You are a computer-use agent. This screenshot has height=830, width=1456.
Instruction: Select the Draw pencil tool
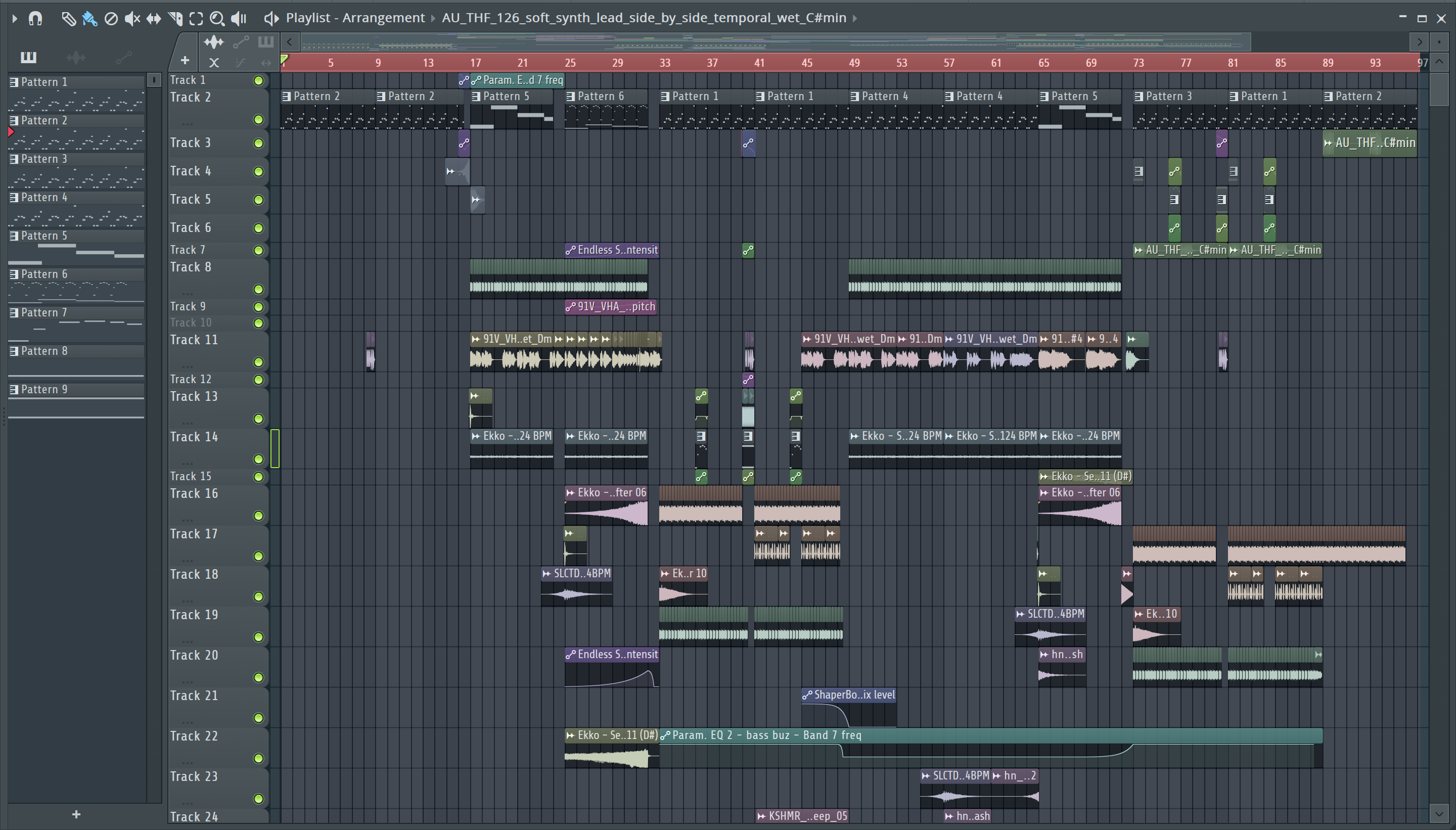68,19
